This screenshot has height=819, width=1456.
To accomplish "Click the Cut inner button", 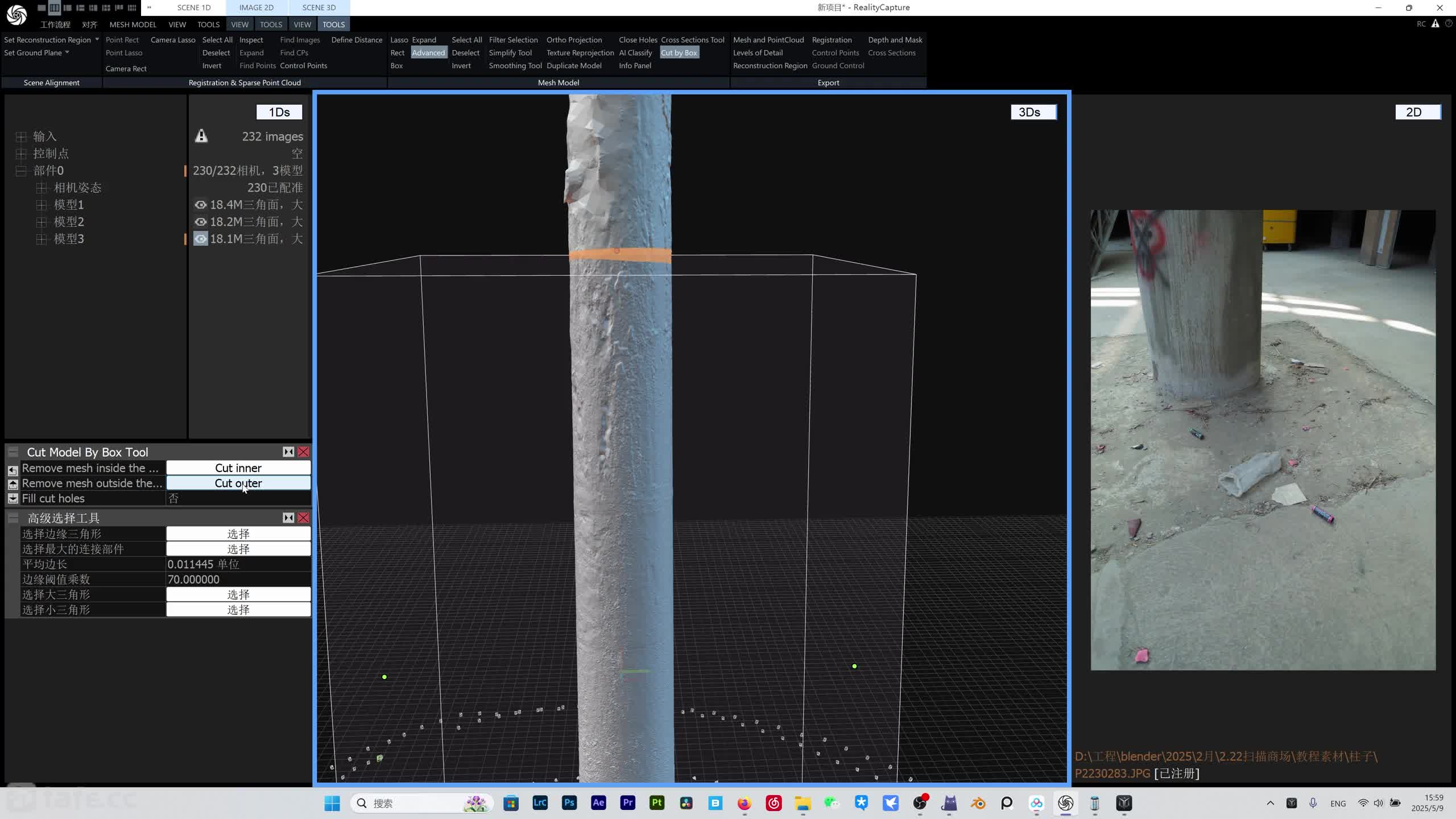I will point(238,468).
